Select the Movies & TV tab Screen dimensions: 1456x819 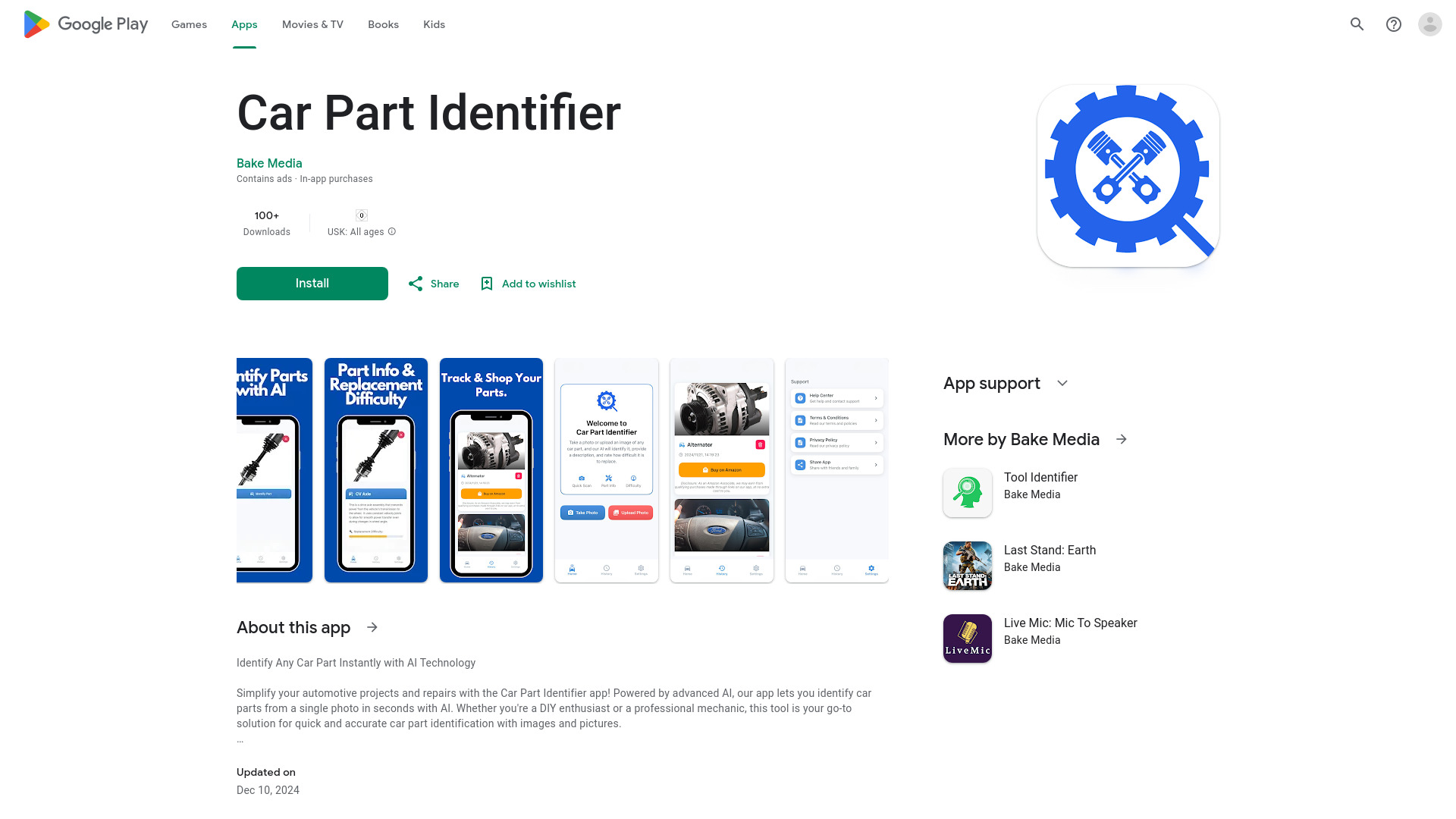pyautogui.click(x=312, y=24)
